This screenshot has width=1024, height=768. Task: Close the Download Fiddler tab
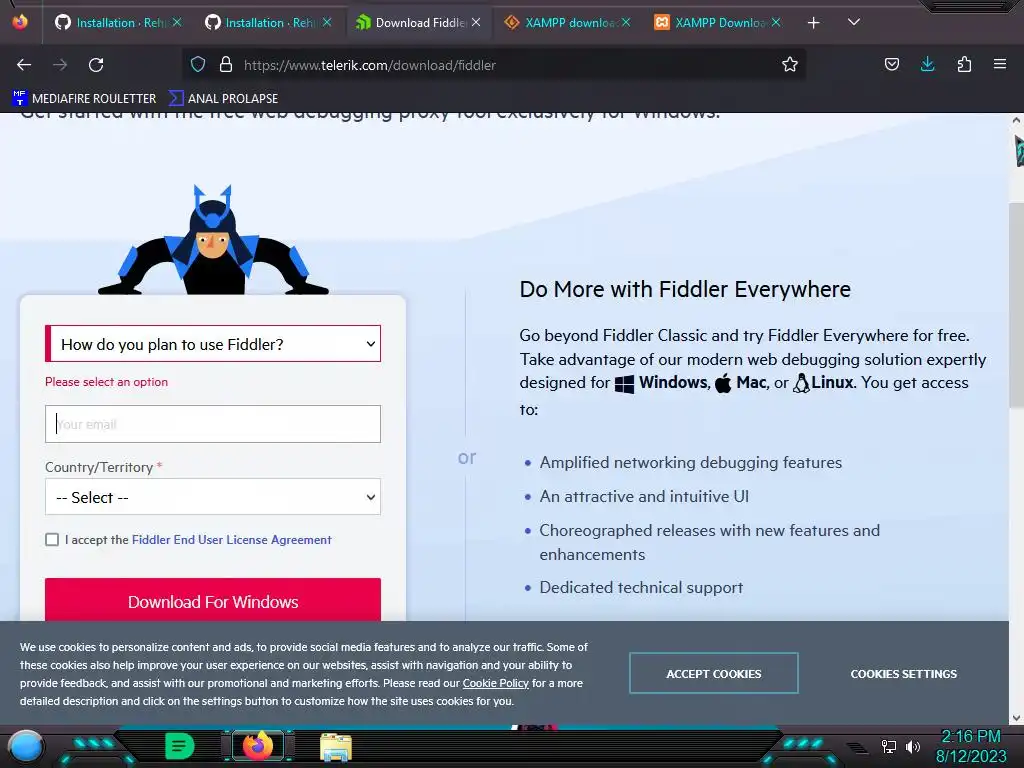coord(476,22)
